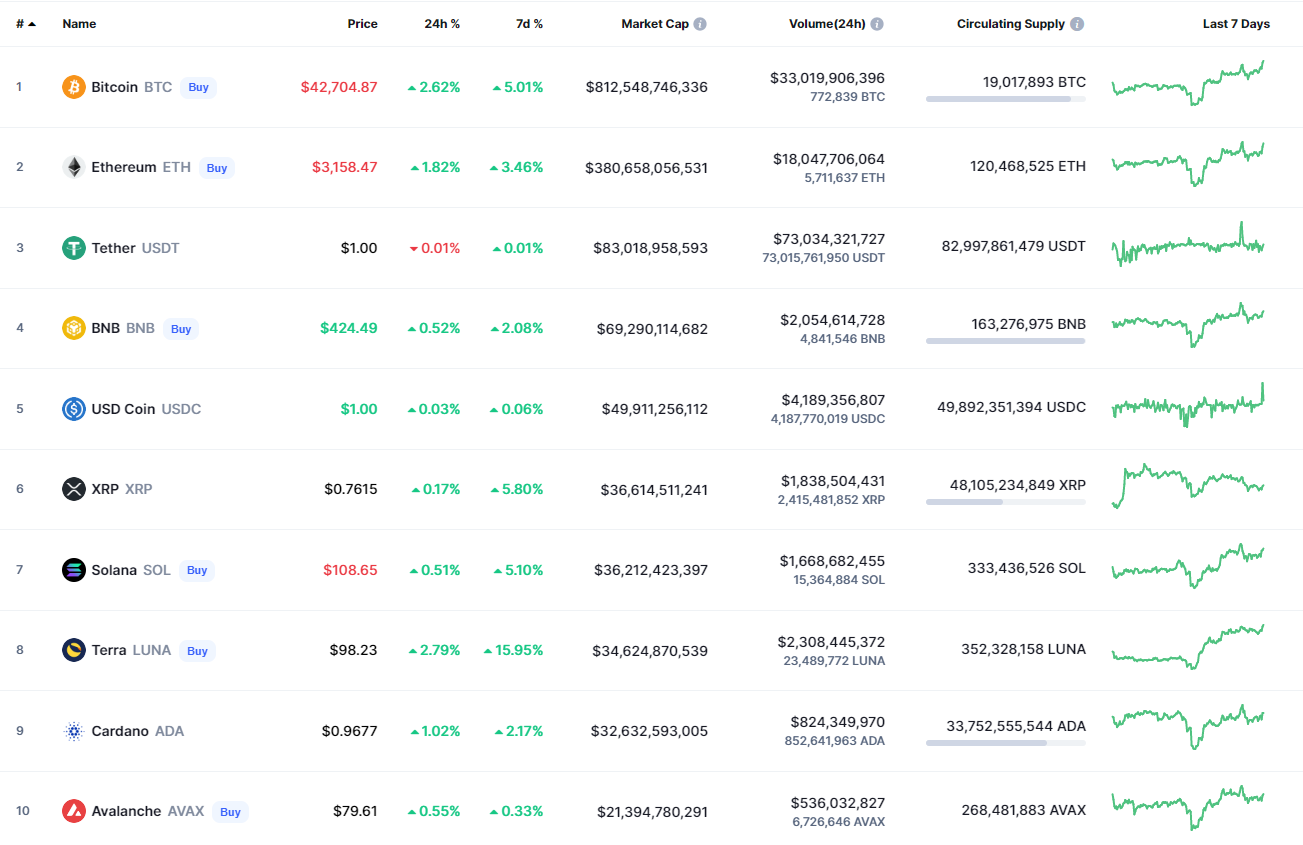Sort by Circulating Supply column header
Viewport: 1303px width, 845px height.
tap(1011, 24)
